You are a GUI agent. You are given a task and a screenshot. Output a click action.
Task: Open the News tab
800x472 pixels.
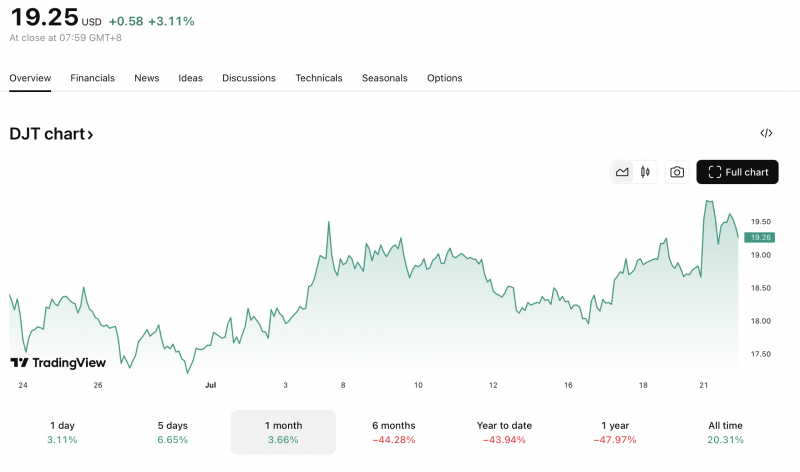[x=146, y=78]
